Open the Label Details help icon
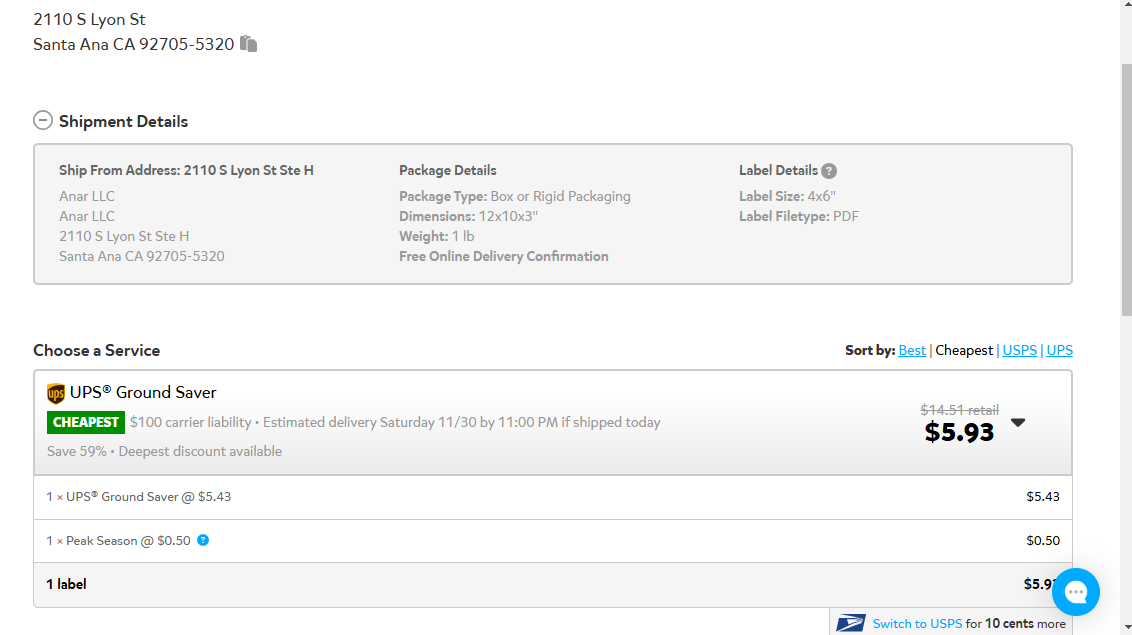Image resolution: width=1132 pixels, height=635 pixels. point(829,171)
